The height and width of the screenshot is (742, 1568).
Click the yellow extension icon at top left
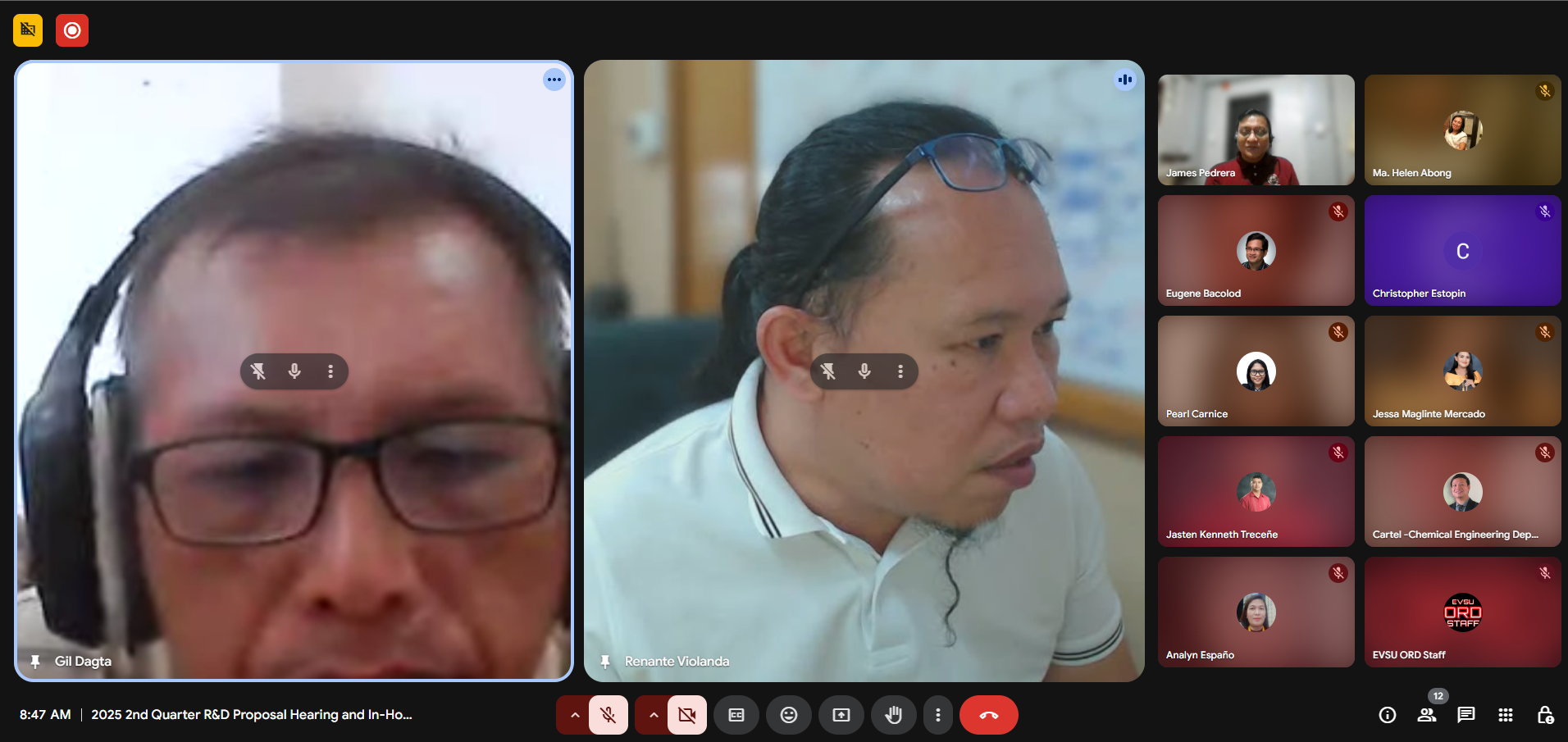tap(28, 30)
